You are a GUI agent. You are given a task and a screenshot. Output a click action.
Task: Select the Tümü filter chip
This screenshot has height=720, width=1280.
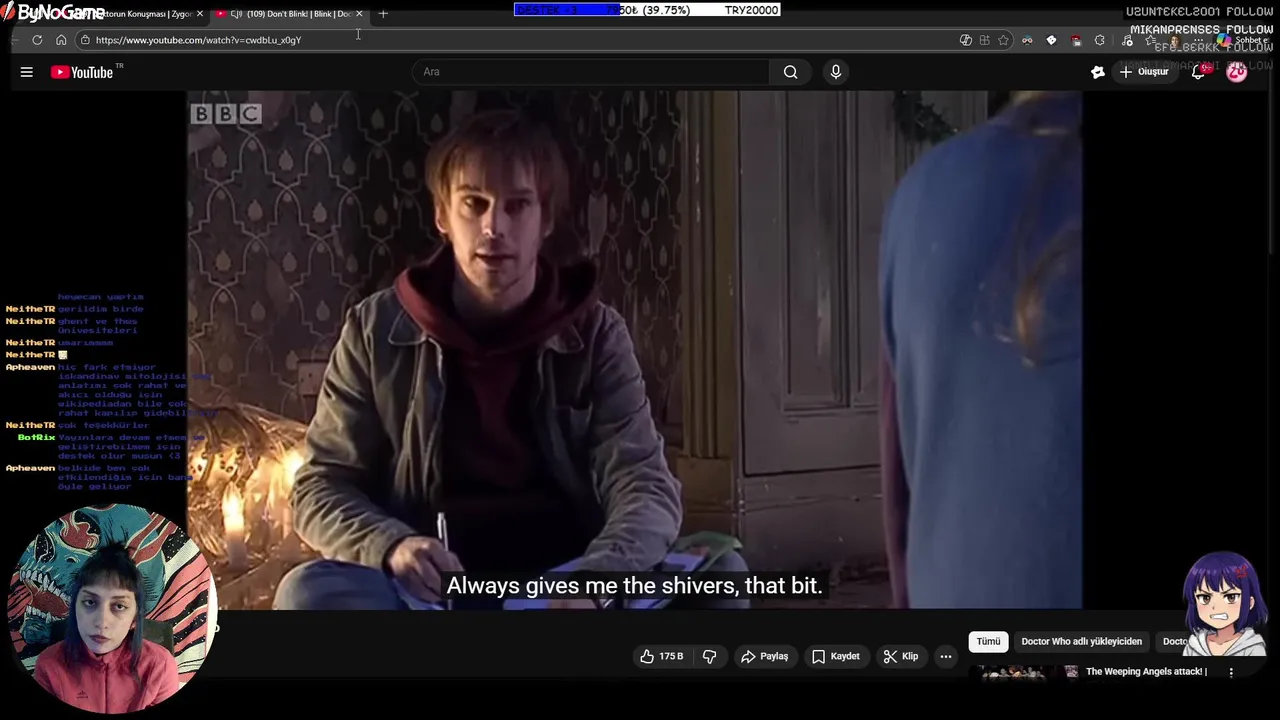tap(988, 642)
